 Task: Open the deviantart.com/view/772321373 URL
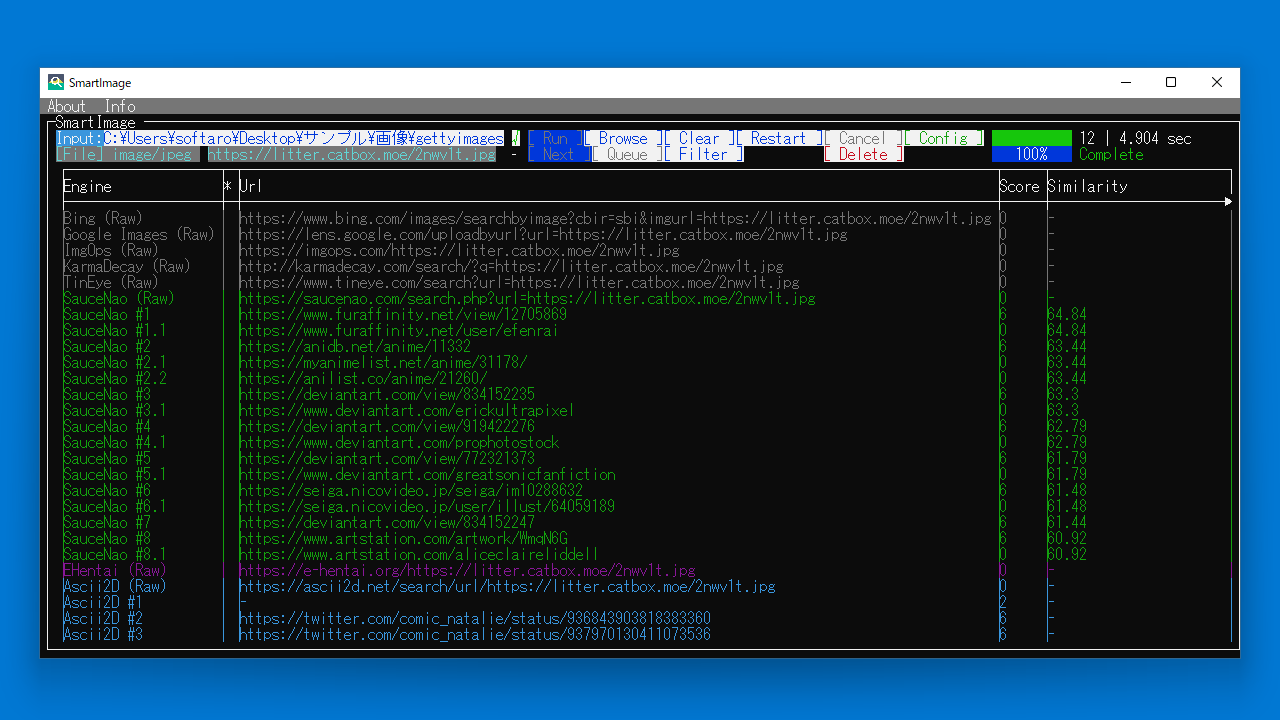pyautogui.click(x=387, y=458)
